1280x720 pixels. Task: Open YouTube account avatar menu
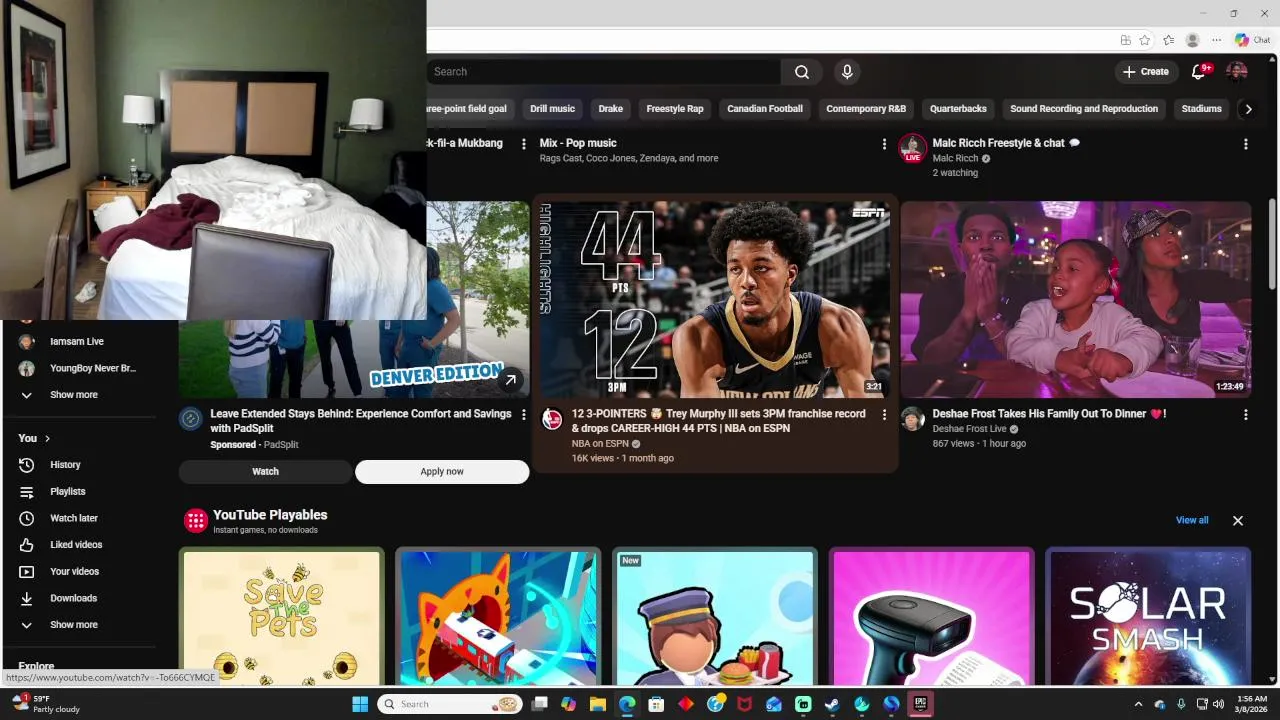click(x=1237, y=72)
